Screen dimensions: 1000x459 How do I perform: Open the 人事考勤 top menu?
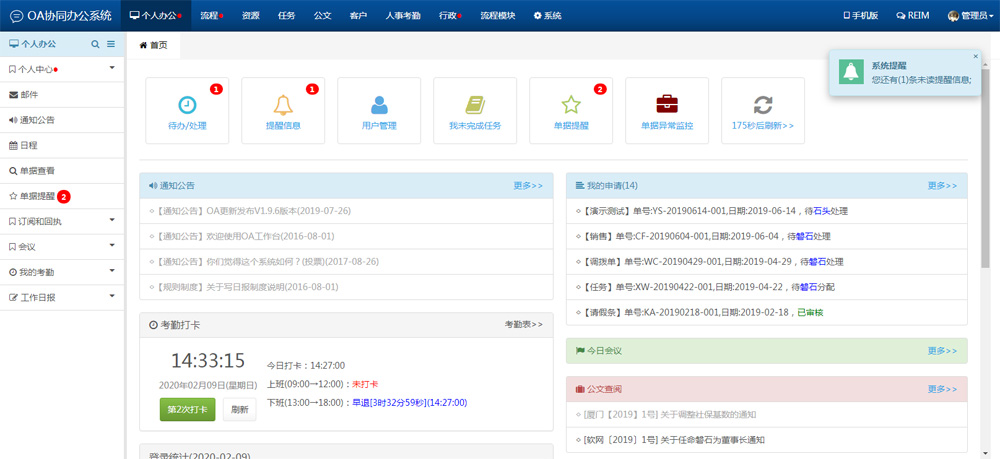(403, 16)
